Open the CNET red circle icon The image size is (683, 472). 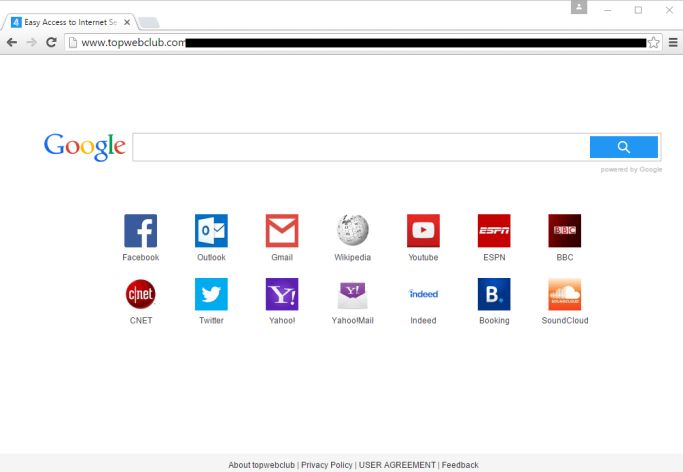pyautogui.click(x=140, y=294)
